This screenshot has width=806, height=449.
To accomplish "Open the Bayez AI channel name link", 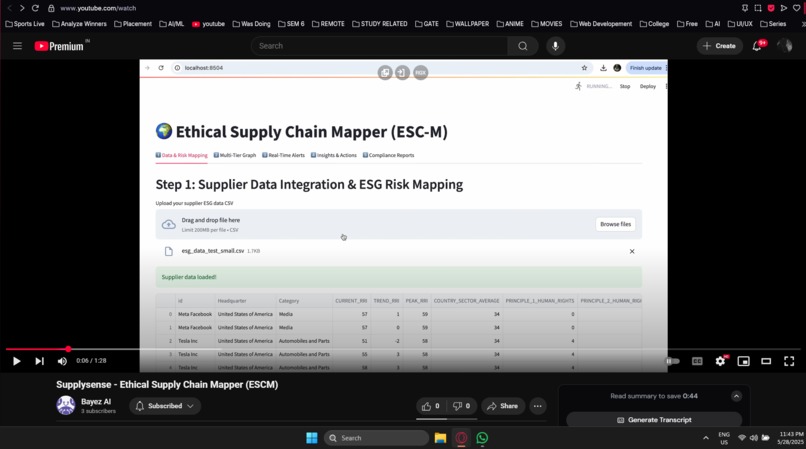I will (96, 402).
